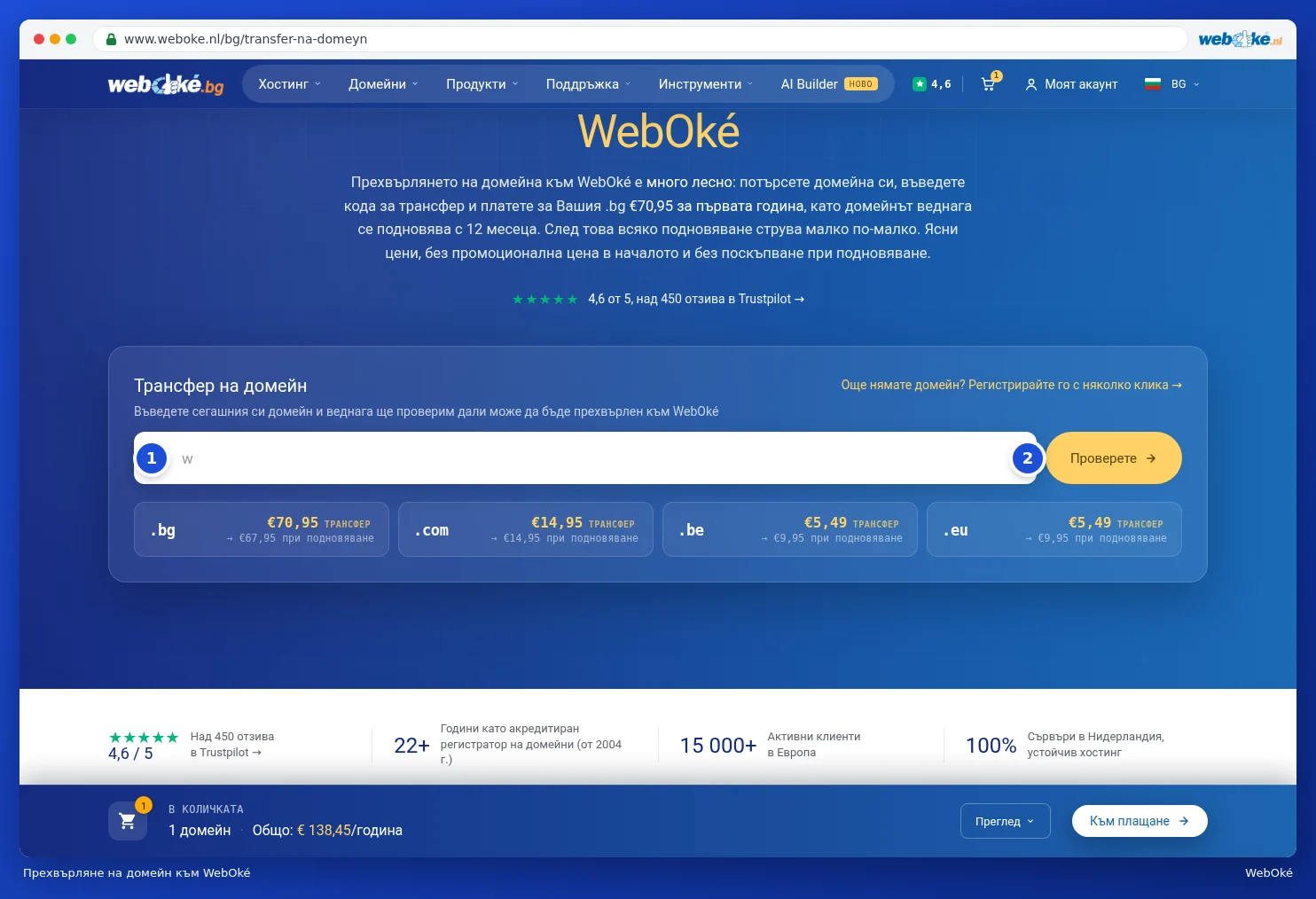Select the .com transfer price card
The height and width of the screenshot is (899, 1316).
[526, 530]
